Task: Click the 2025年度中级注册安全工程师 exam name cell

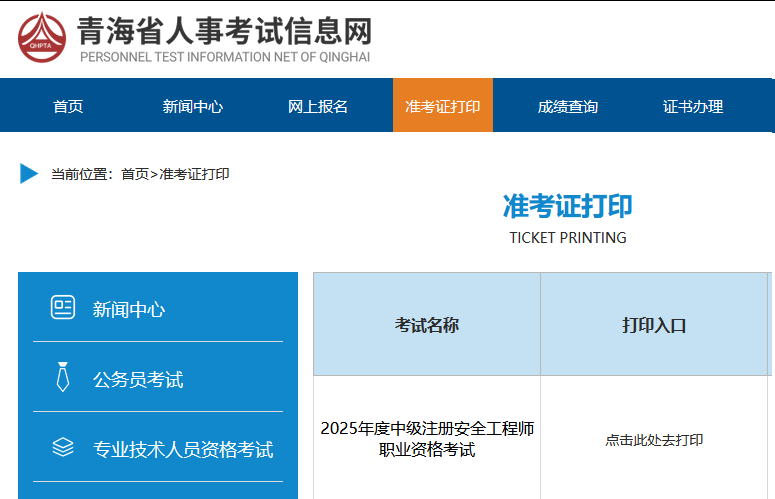Action: (x=427, y=439)
